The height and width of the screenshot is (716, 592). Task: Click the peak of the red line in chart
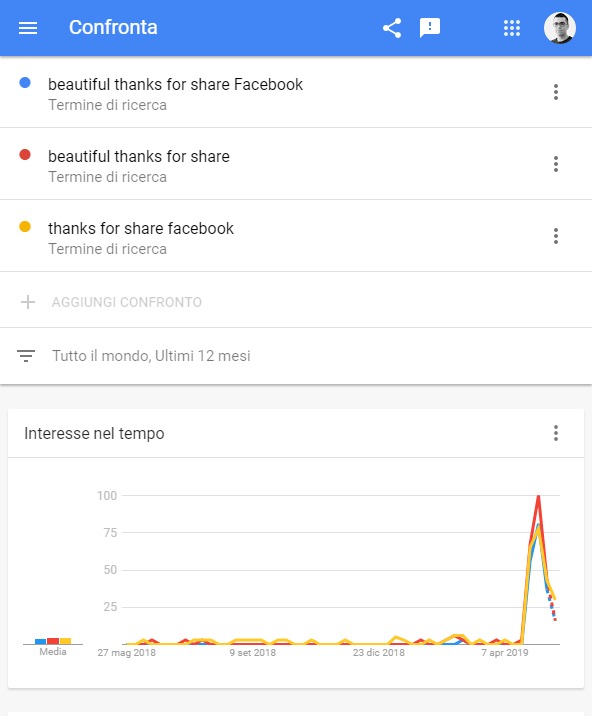(x=539, y=496)
